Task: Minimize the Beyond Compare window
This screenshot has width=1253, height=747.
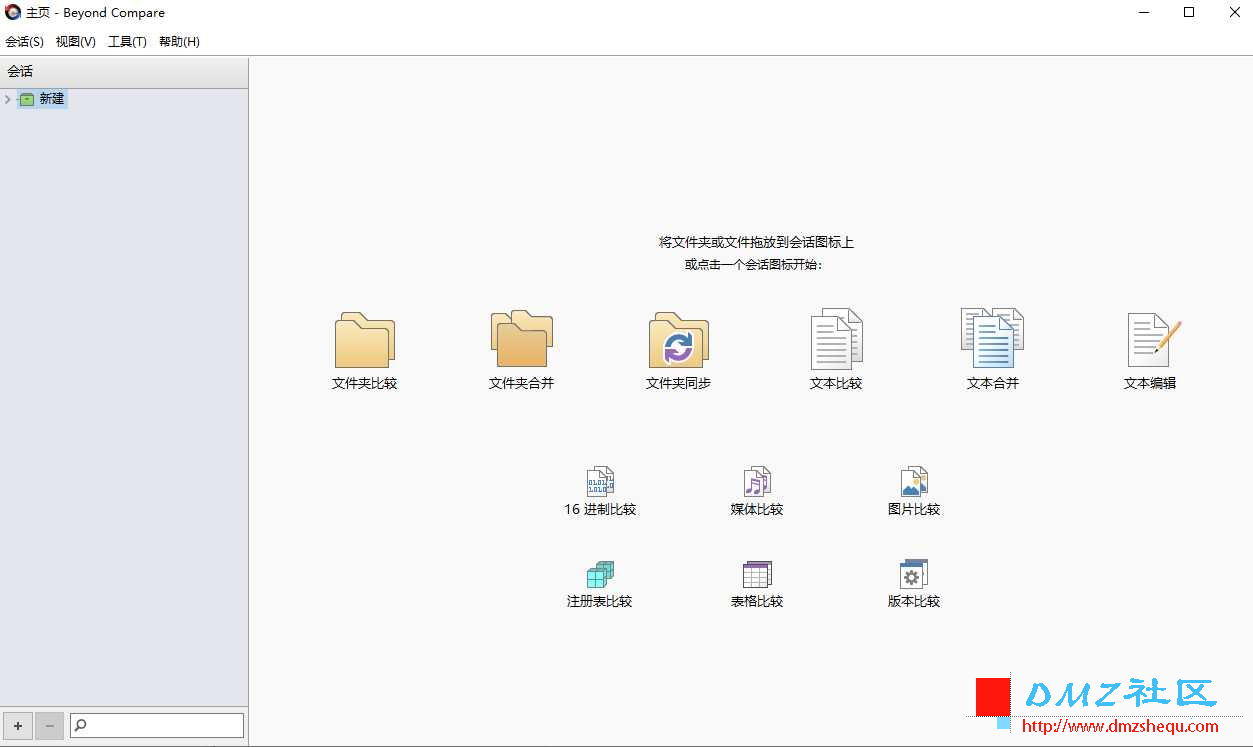Action: pyautogui.click(x=1143, y=13)
